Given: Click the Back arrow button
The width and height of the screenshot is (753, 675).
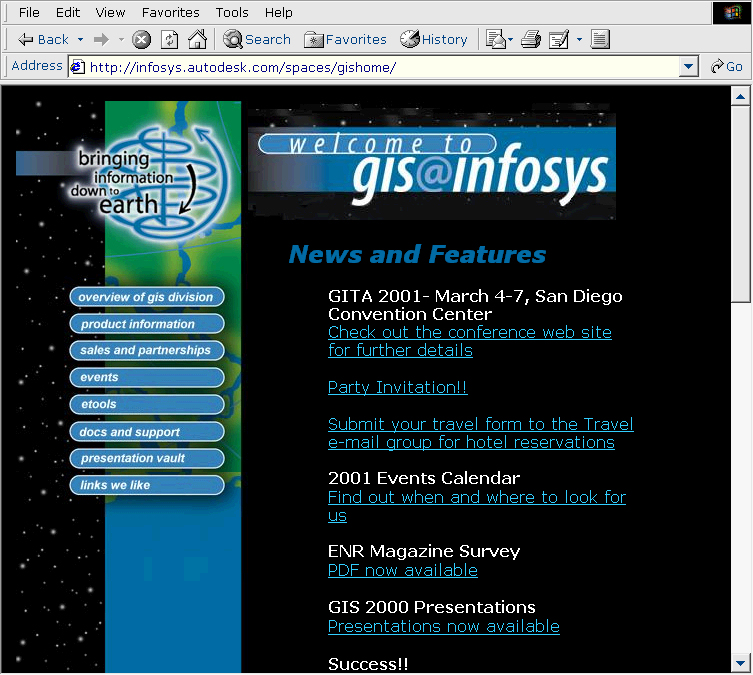Looking at the screenshot, I should [x=43, y=39].
